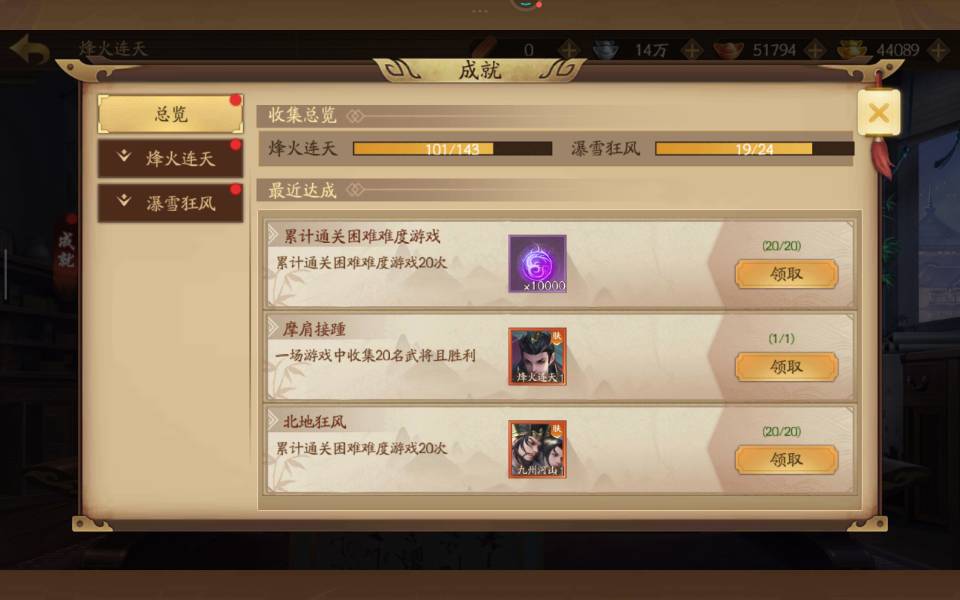Click the purple swirl reward icon x10000
This screenshot has height=600, width=960.
point(538,264)
